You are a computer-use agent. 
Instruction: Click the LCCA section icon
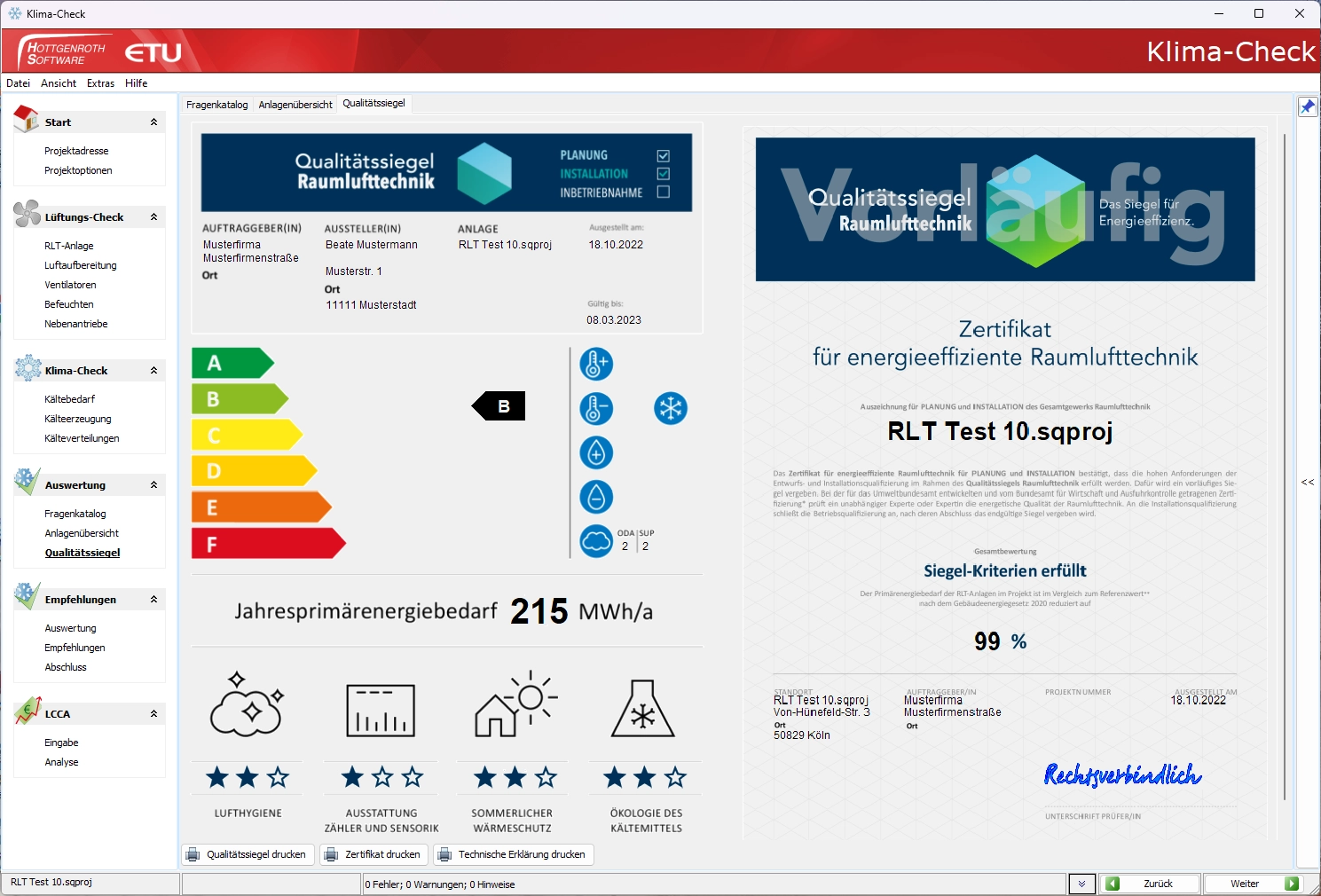(27, 711)
